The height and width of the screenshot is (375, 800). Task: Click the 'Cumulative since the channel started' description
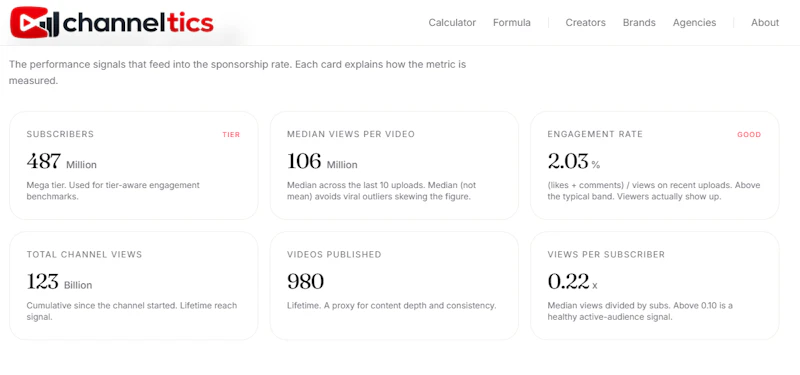[x=132, y=311]
